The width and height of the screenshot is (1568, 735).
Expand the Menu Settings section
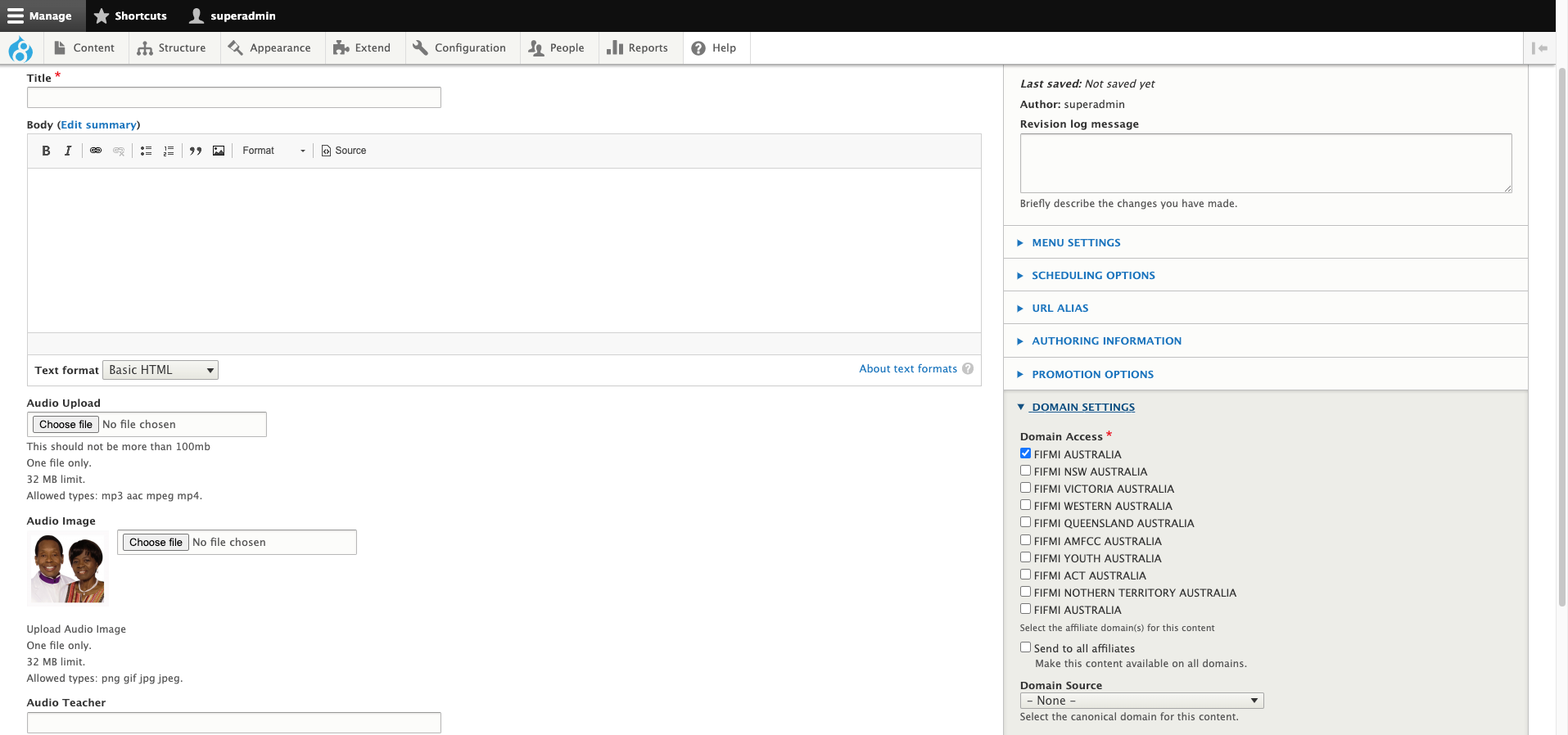1076,243
